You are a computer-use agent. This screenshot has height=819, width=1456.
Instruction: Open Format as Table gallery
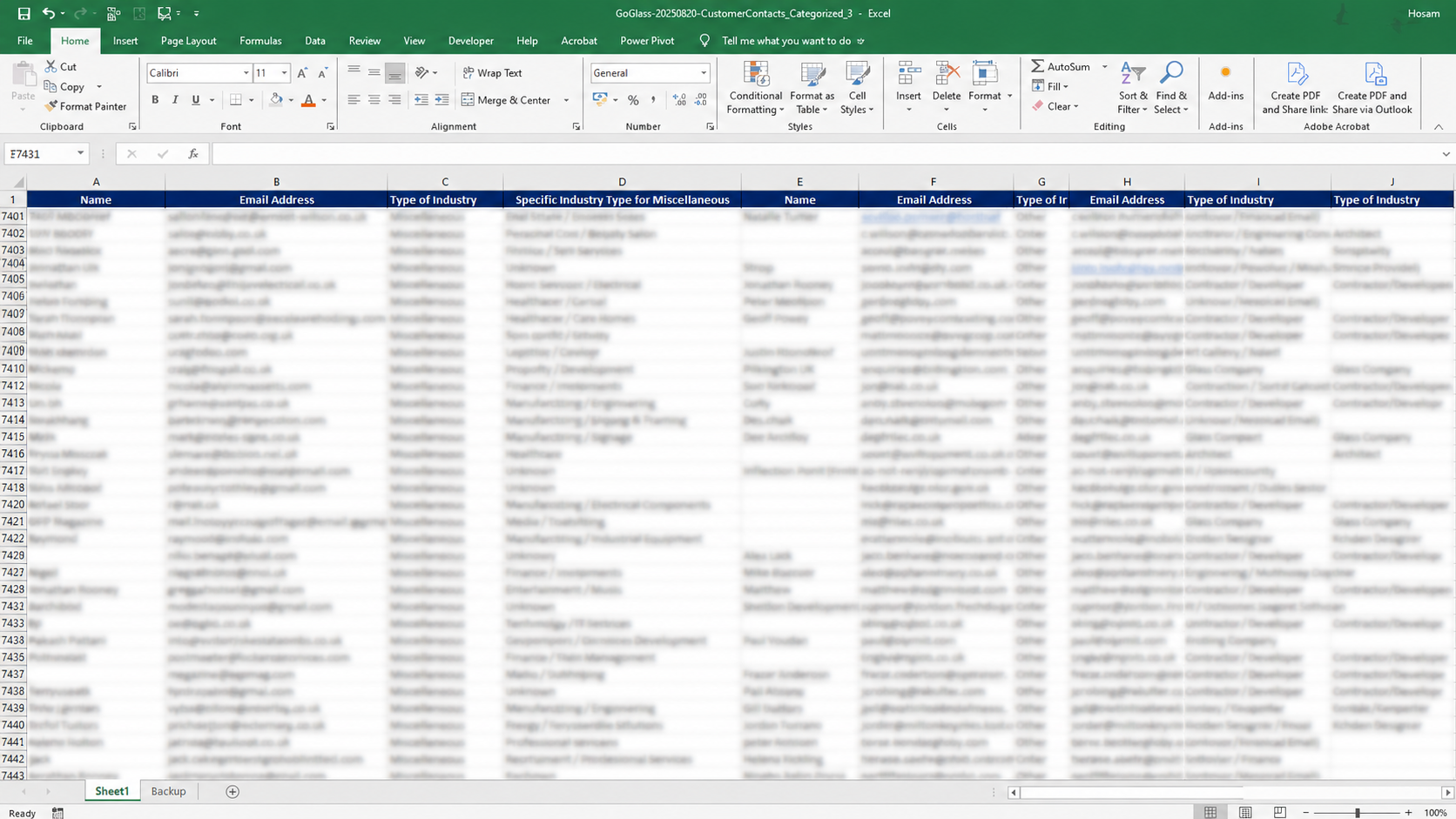[x=812, y=88]
